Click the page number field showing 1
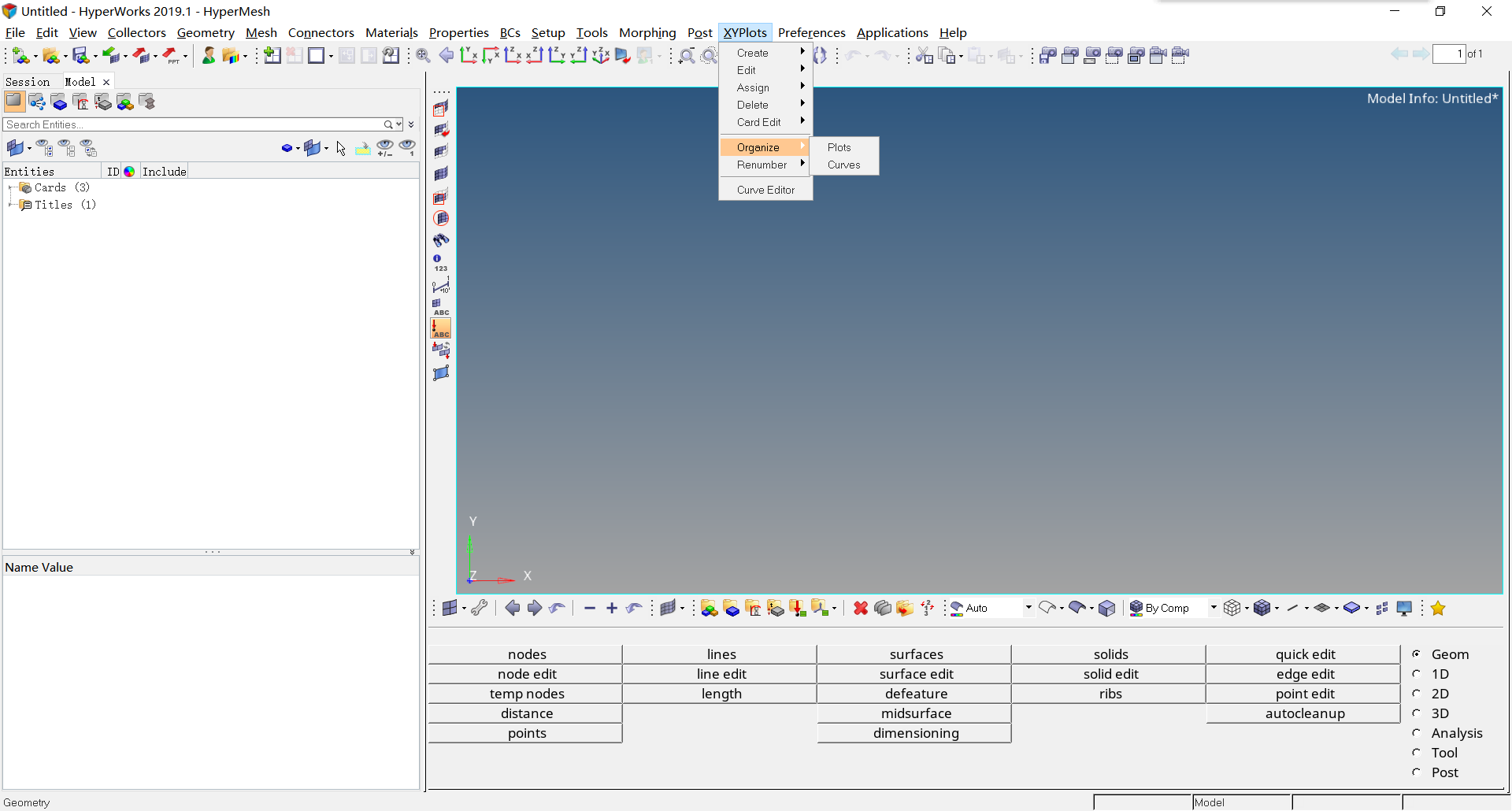The image size is (1512, 811). (x=1448, y=54)
